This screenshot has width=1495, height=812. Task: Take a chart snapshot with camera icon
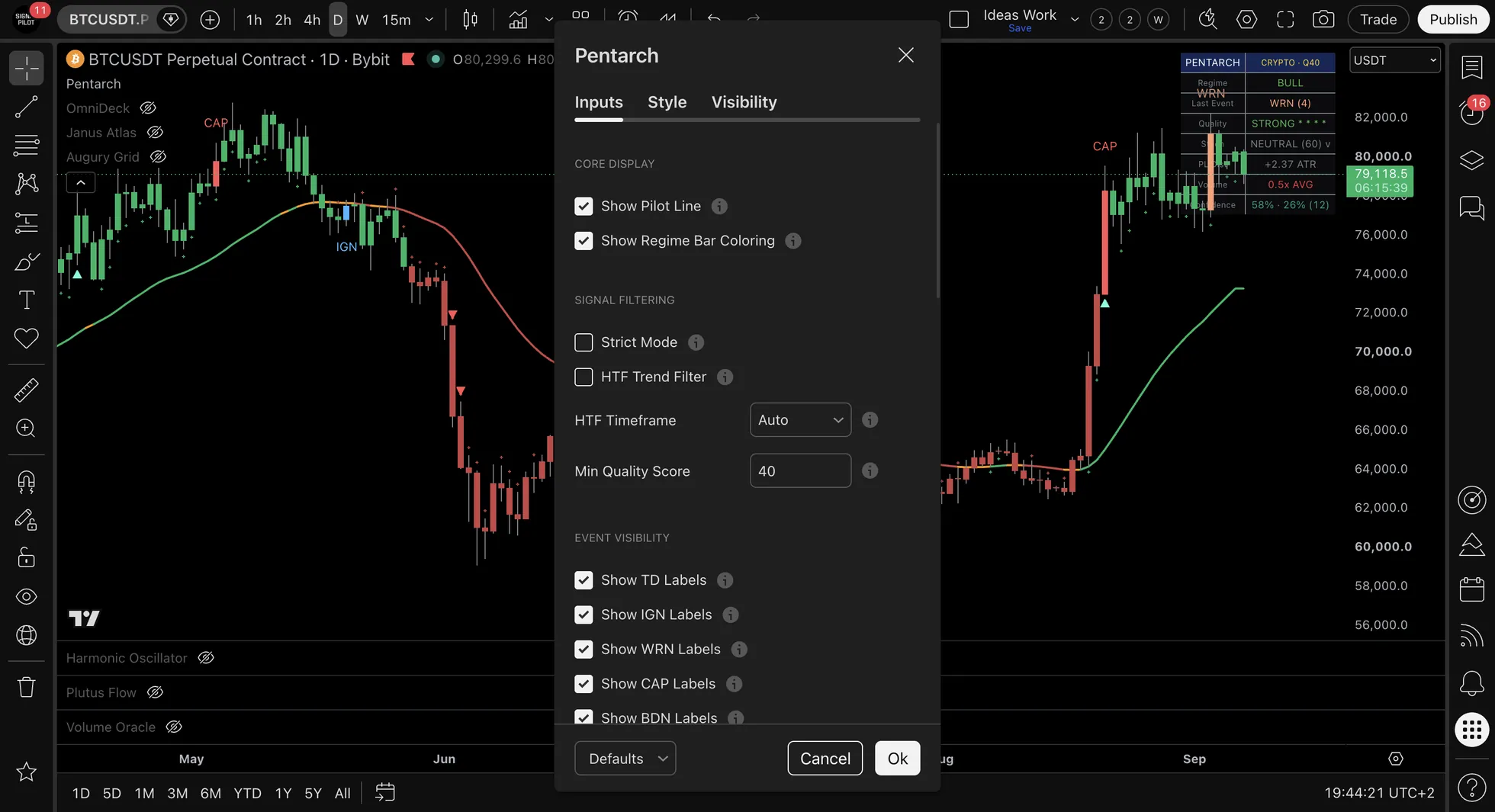[1323, 19]
